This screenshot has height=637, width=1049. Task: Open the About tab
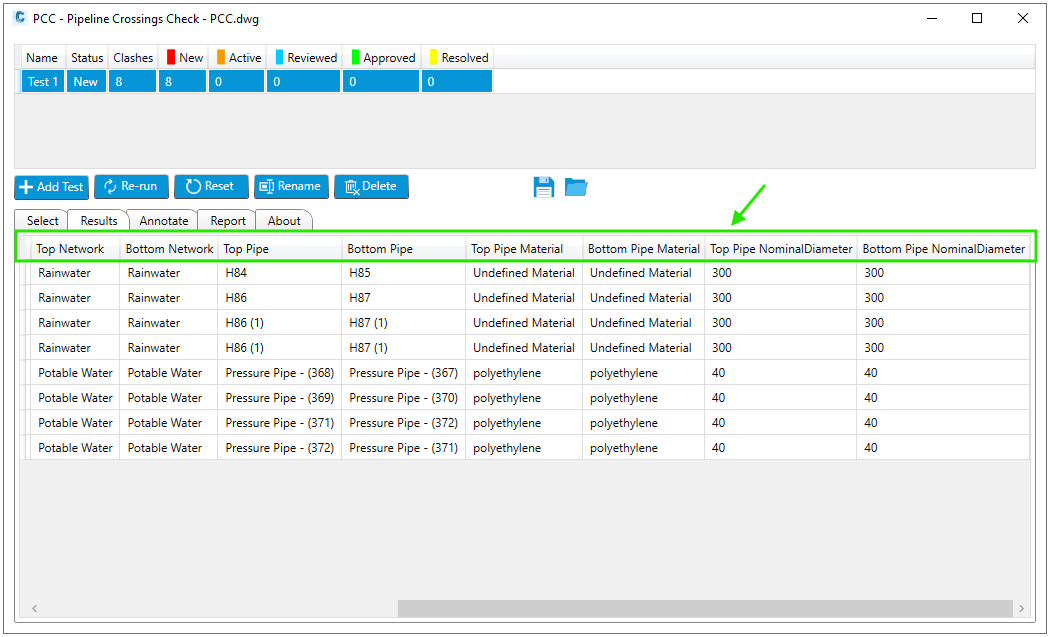(284, 221)
